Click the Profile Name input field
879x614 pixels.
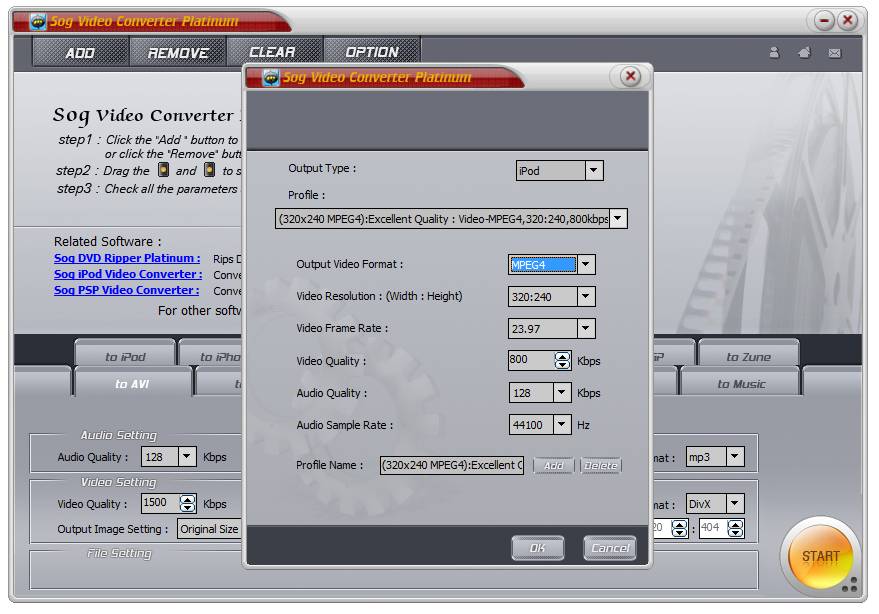coord(452,465)
